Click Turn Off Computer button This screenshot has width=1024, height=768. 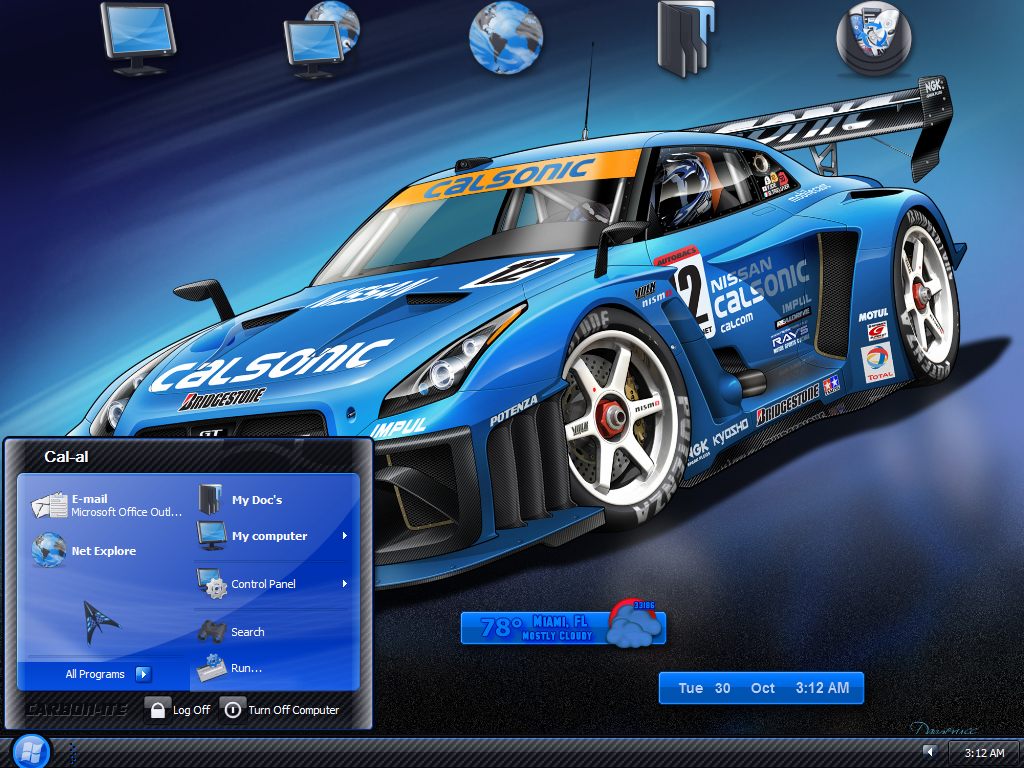[280, 709]
